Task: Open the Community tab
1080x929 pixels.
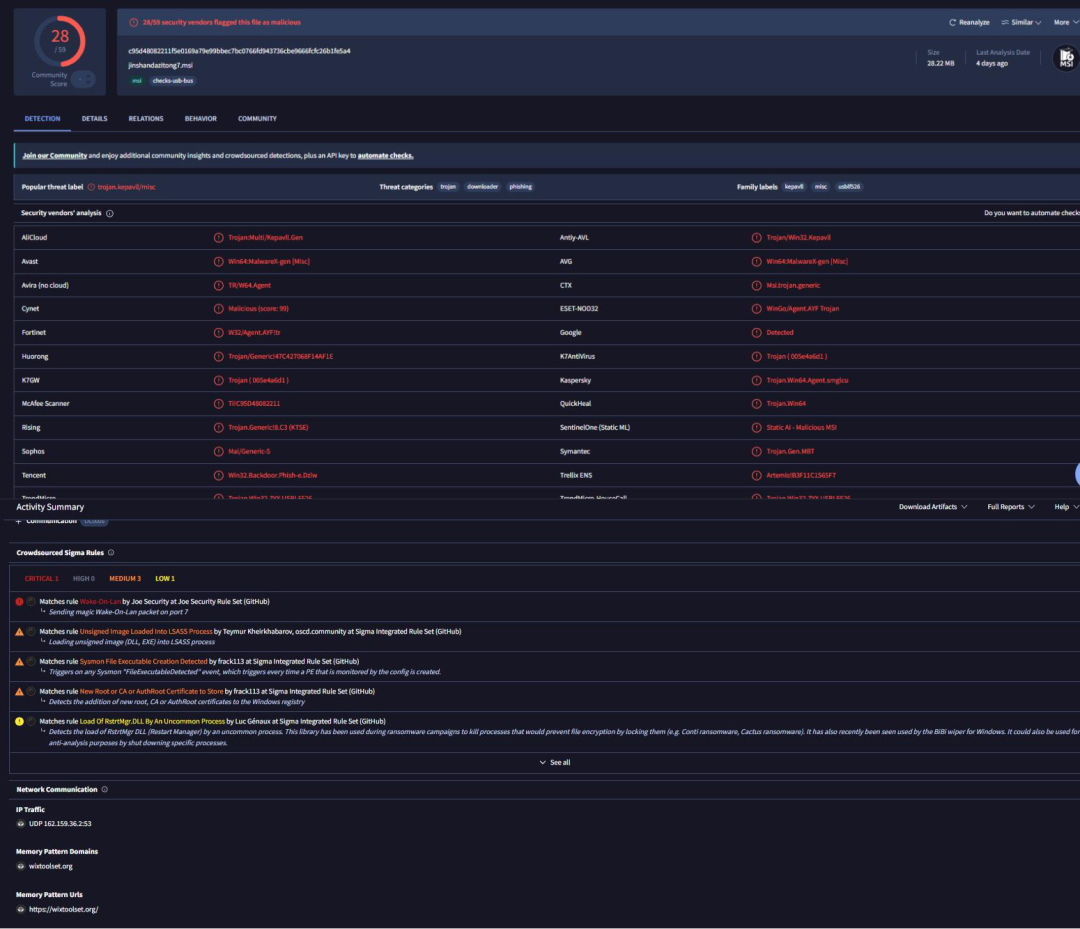Action: (257, 119)
